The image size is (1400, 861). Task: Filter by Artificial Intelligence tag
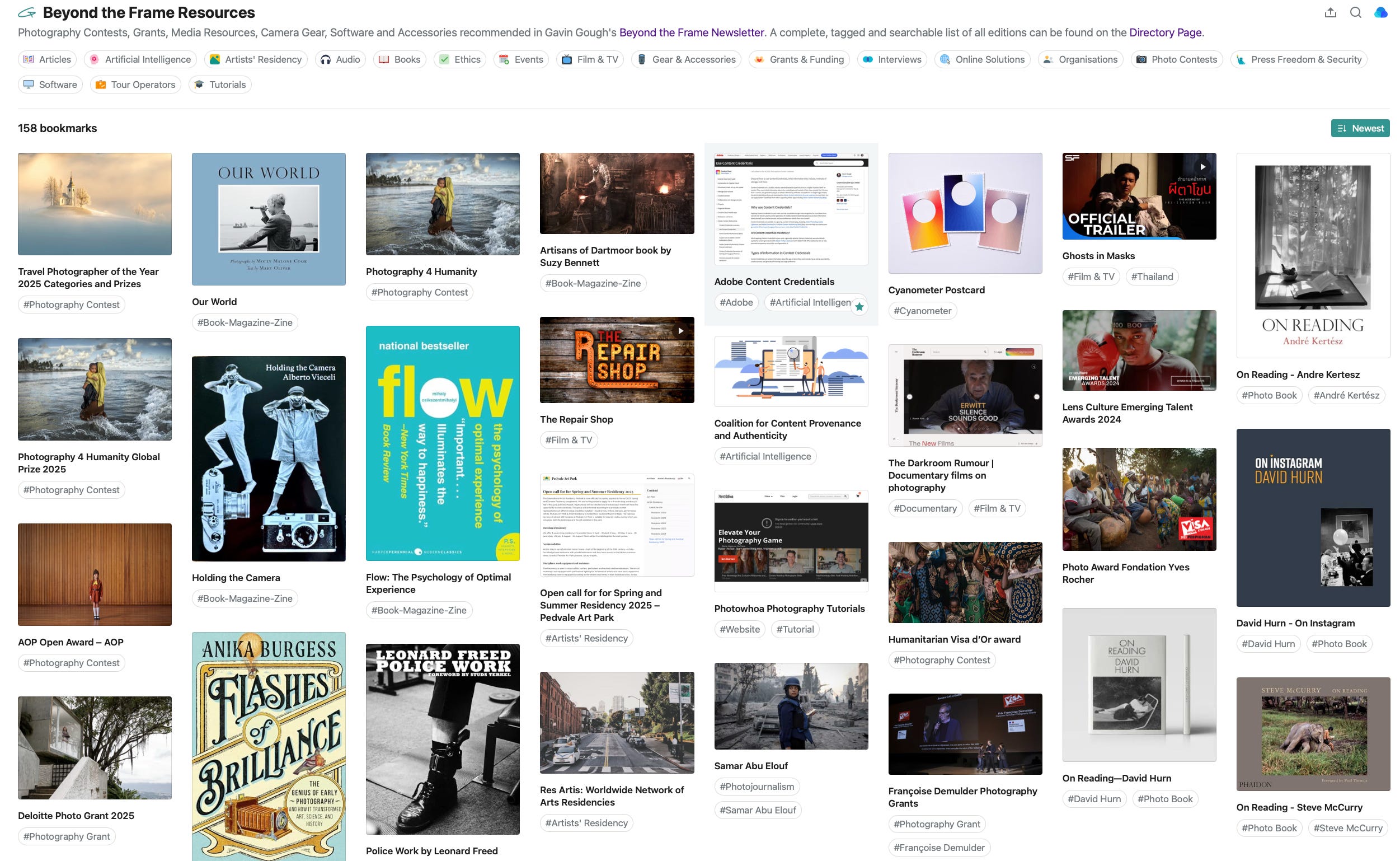140,59
